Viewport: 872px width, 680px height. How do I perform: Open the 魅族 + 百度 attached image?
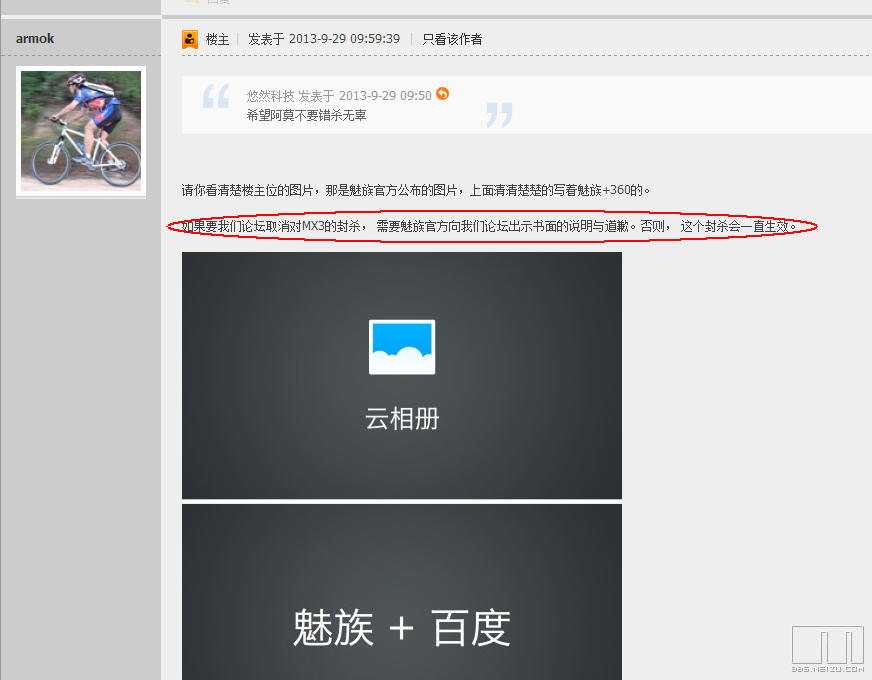click(x=402, y=592)
